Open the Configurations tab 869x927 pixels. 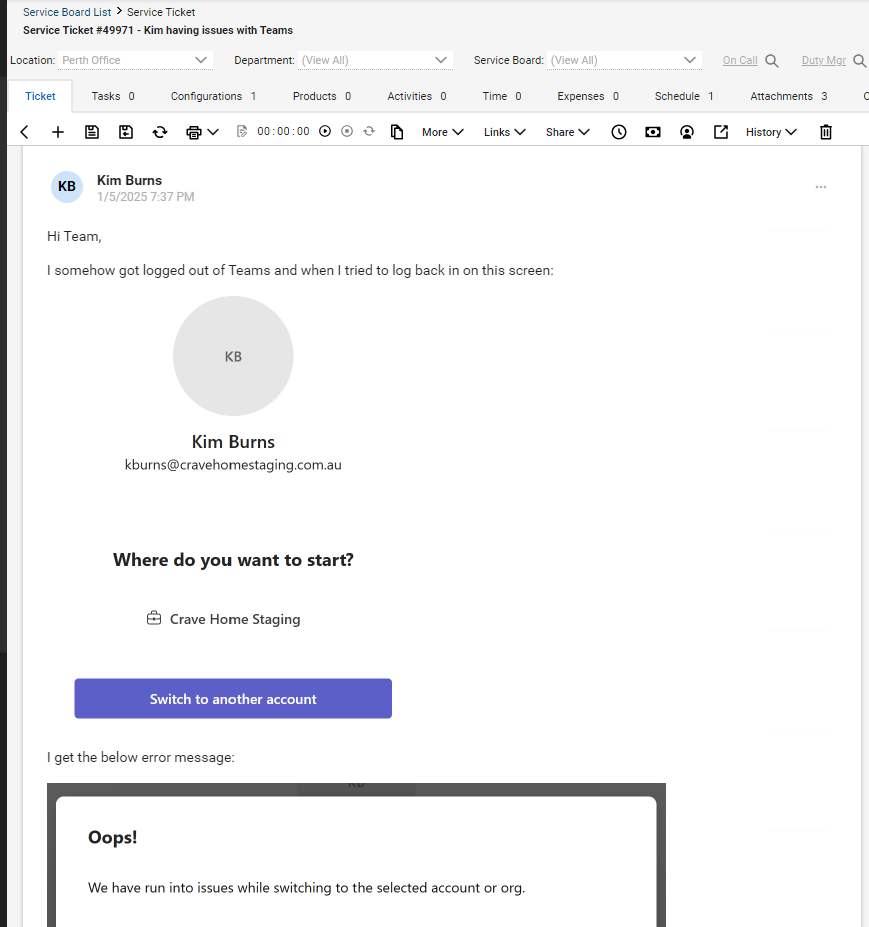point(213,96)
